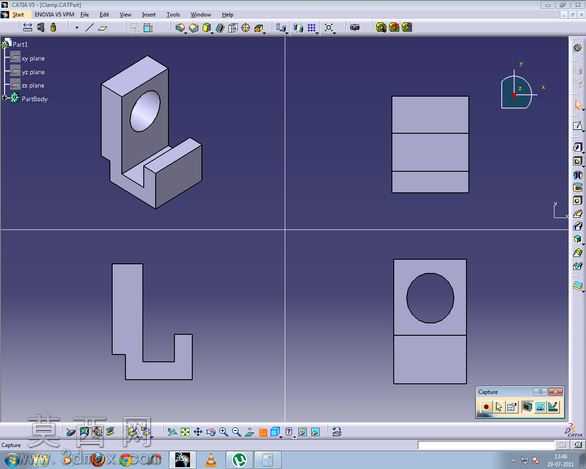Open the Window menu
The image size is (586, 469).
click(x=201, y=15)
